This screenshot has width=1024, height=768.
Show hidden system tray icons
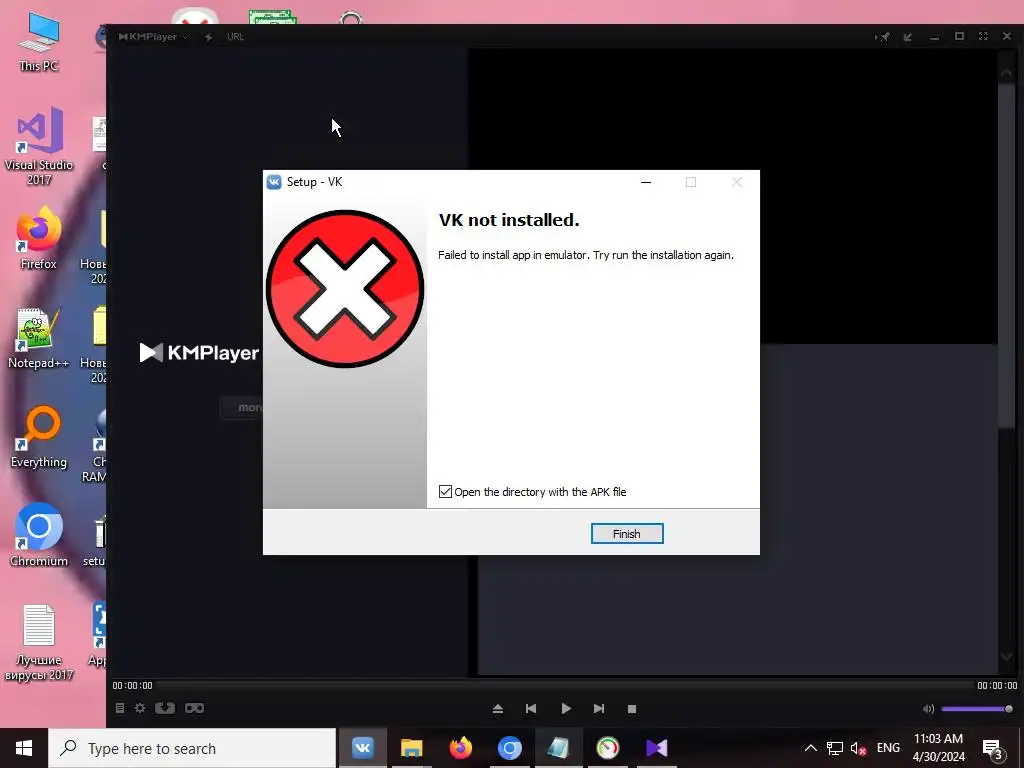[x=810, y=748]
